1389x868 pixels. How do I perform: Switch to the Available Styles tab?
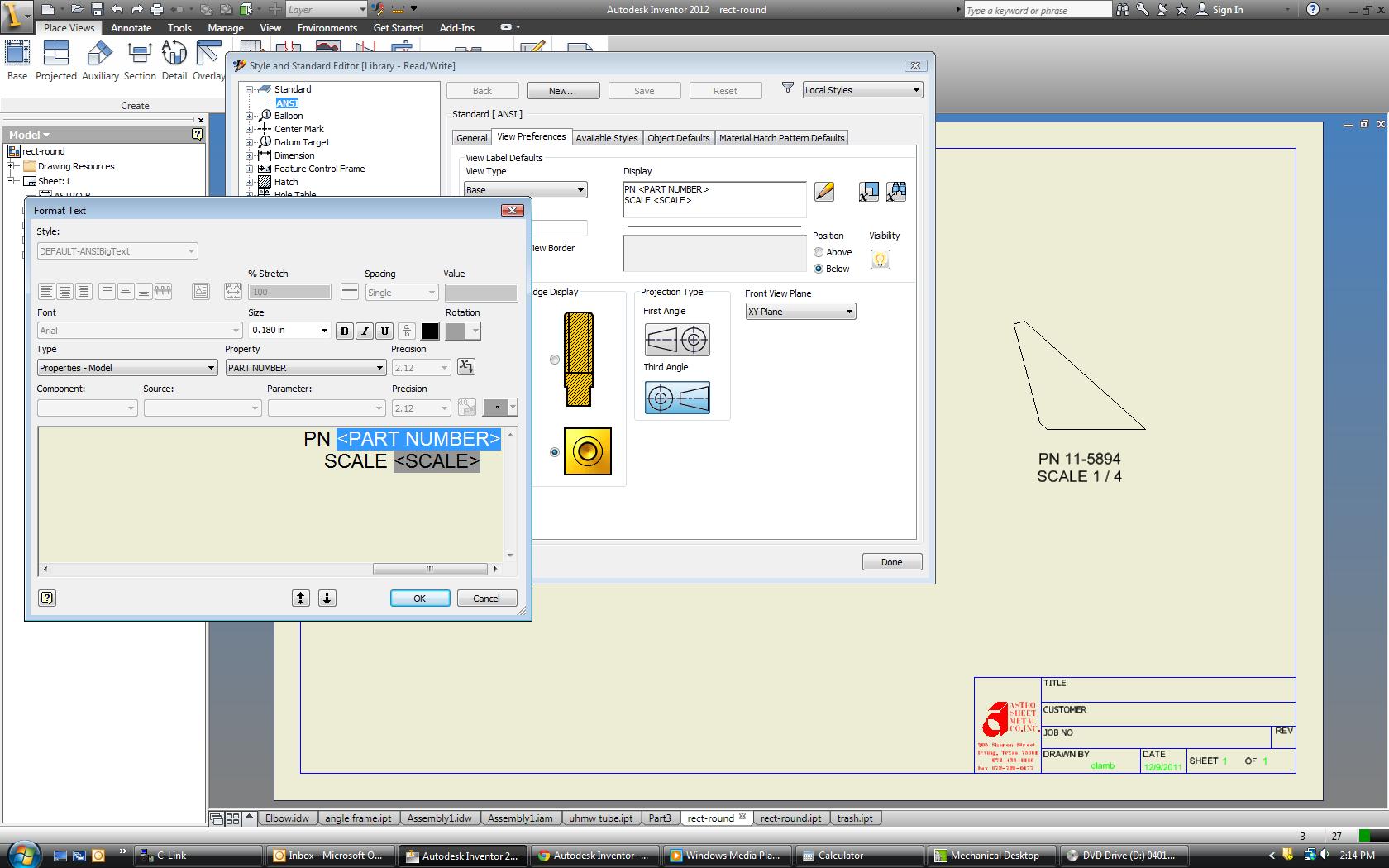pyautogui.click(x=607, y=138)
